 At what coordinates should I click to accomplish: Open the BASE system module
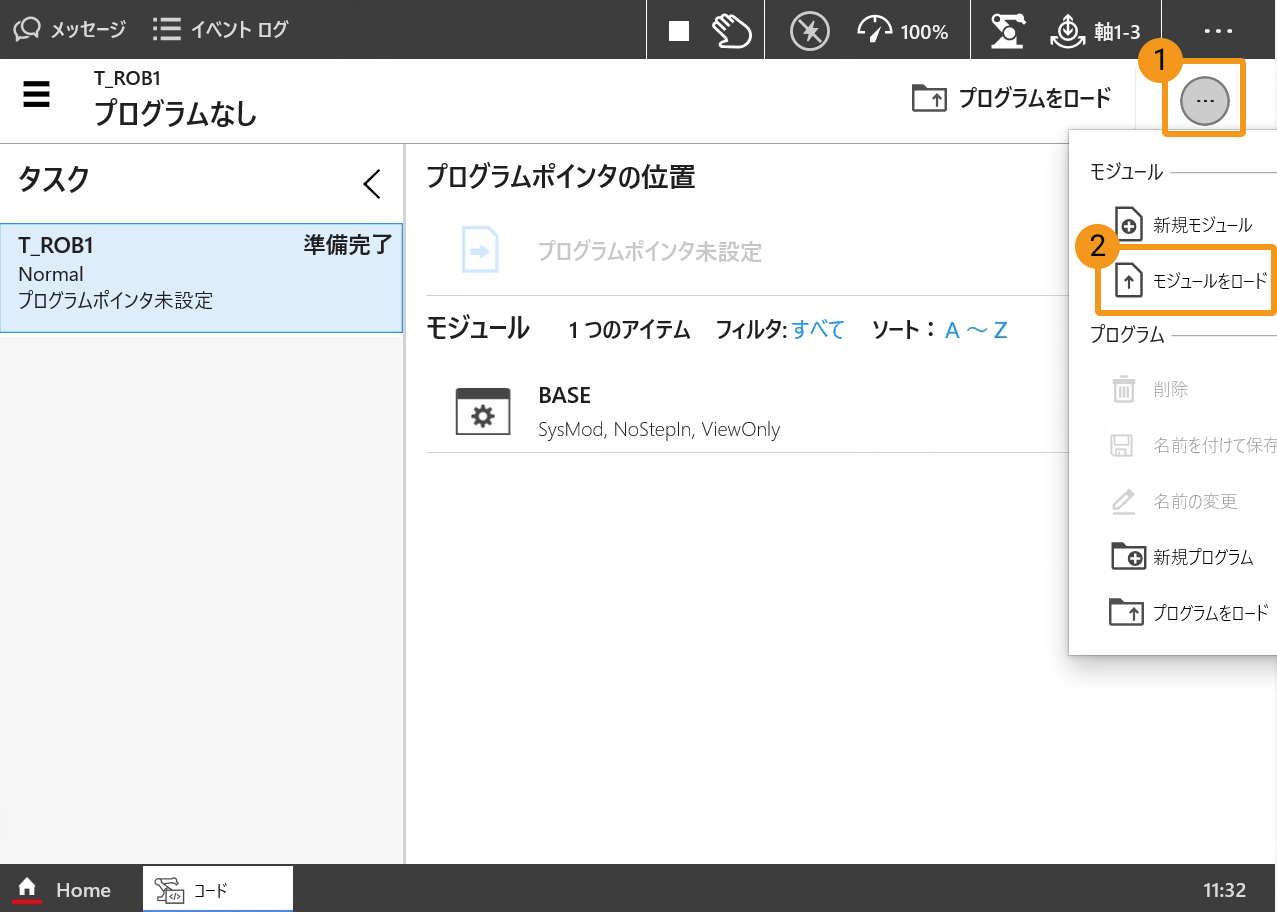point(618,410)
